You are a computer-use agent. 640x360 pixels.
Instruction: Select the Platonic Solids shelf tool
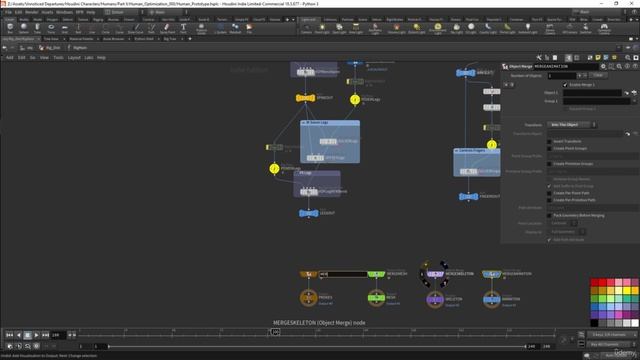[x=201, y=28]
